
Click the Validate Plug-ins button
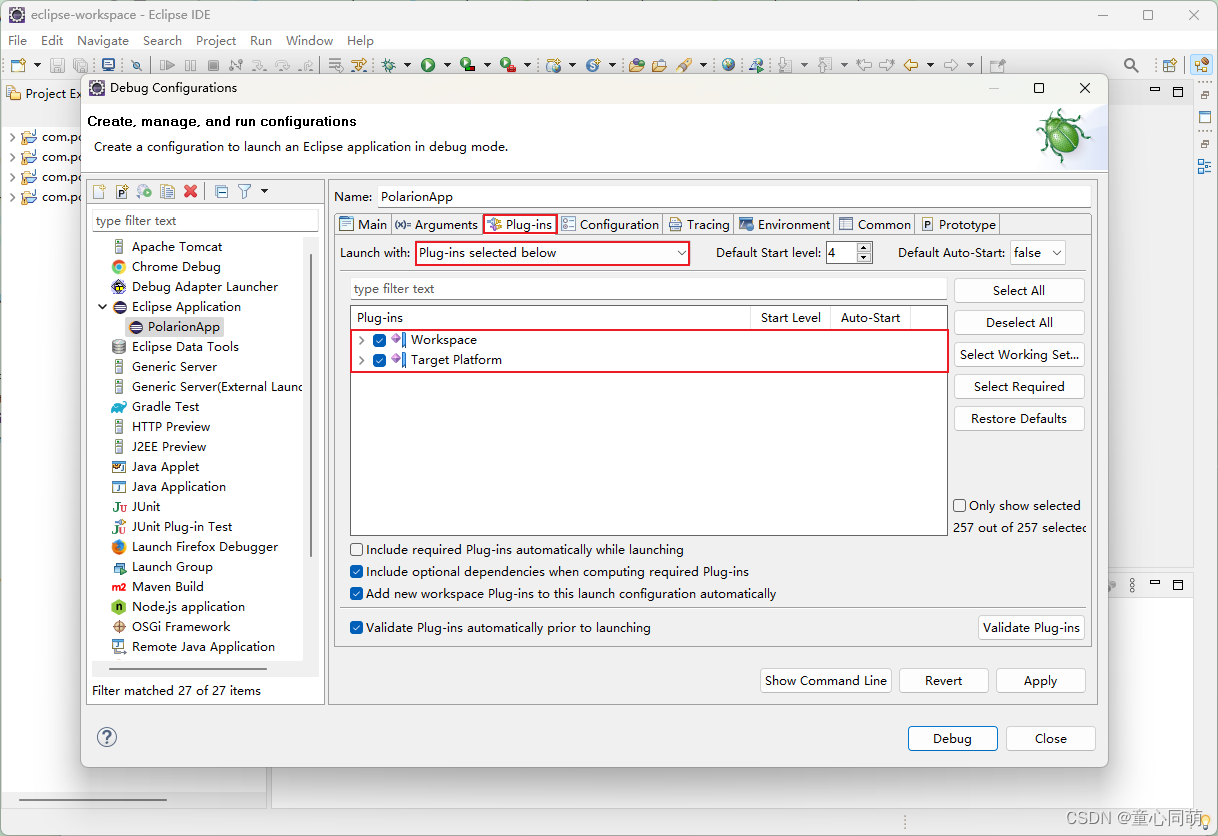click(x=1031, y=627)
